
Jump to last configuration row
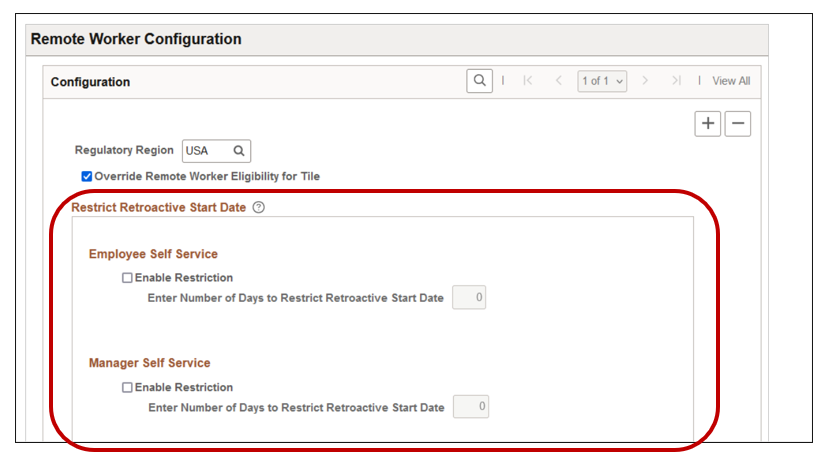coord(676,81)
